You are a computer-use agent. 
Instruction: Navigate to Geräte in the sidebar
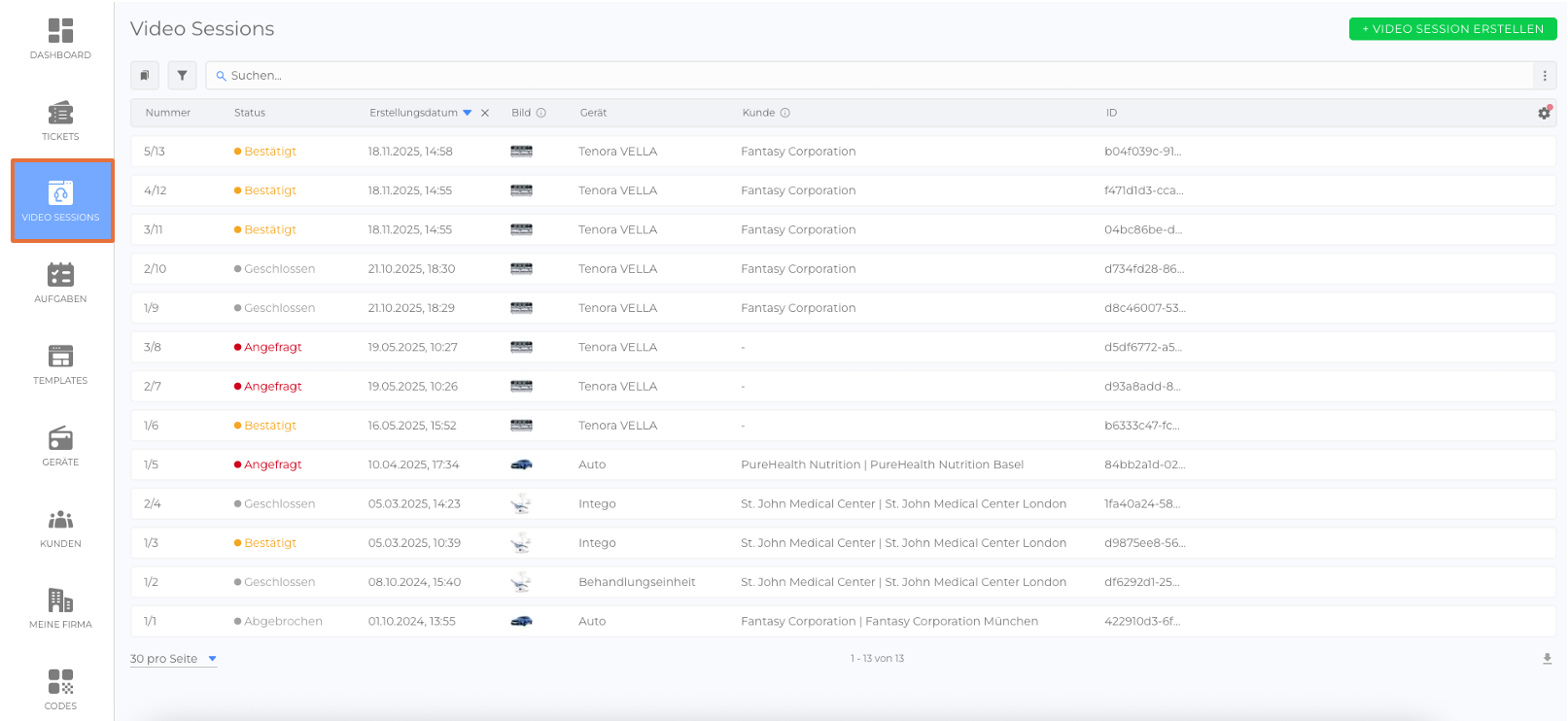(60, 446)
